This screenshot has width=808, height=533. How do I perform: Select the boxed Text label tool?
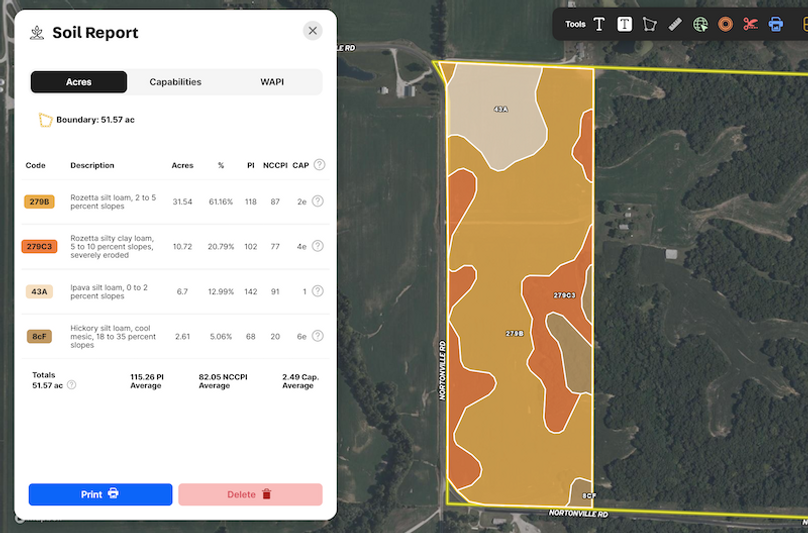point(624,24)
